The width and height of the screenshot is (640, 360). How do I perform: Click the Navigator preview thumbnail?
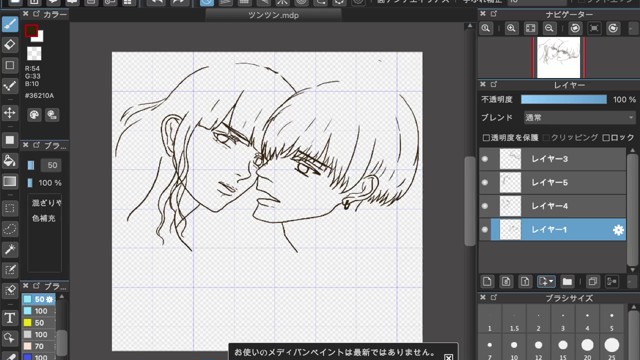(x=558, y=58)
